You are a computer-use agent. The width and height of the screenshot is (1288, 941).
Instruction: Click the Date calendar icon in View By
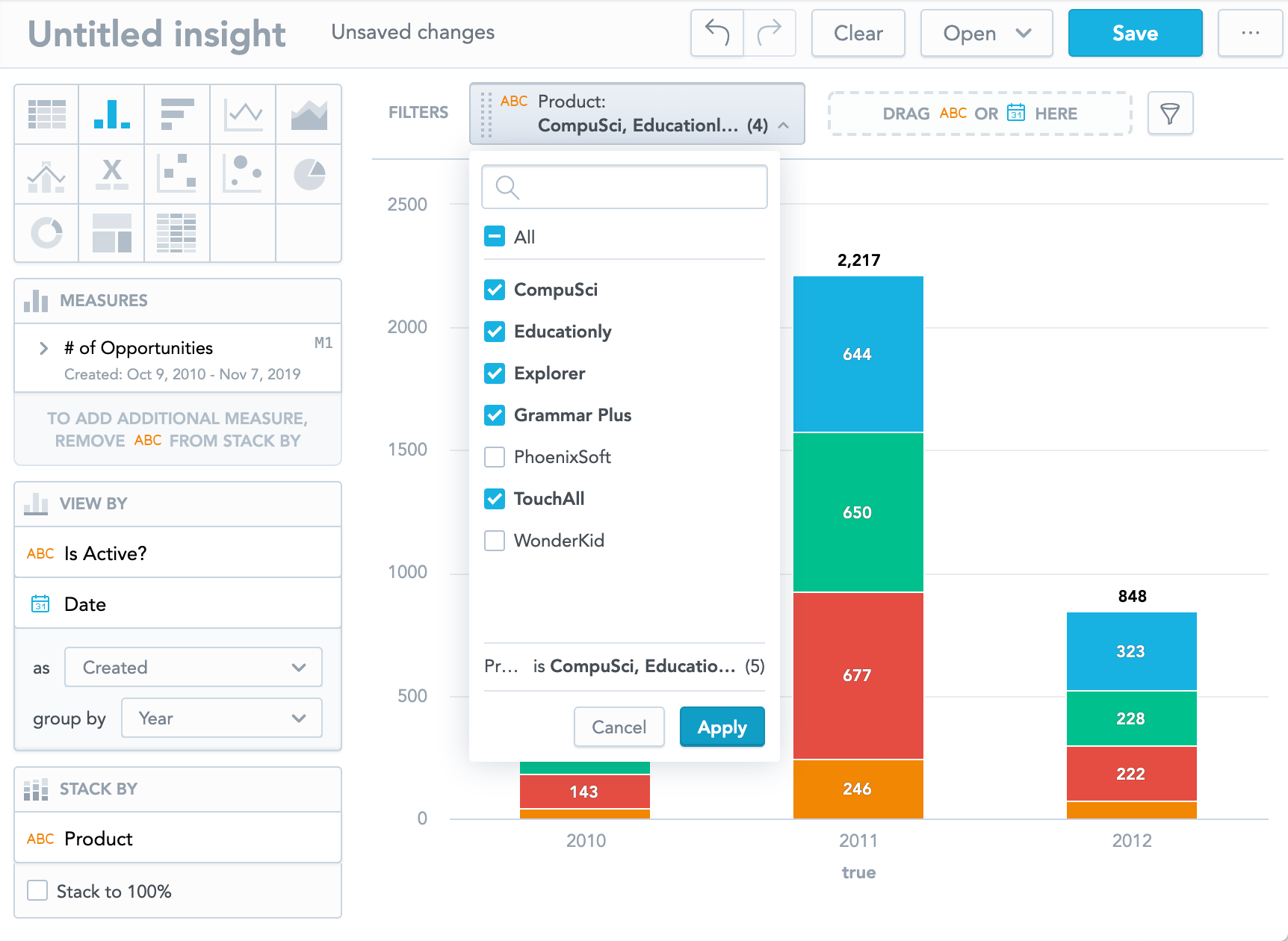coord(40,603)
